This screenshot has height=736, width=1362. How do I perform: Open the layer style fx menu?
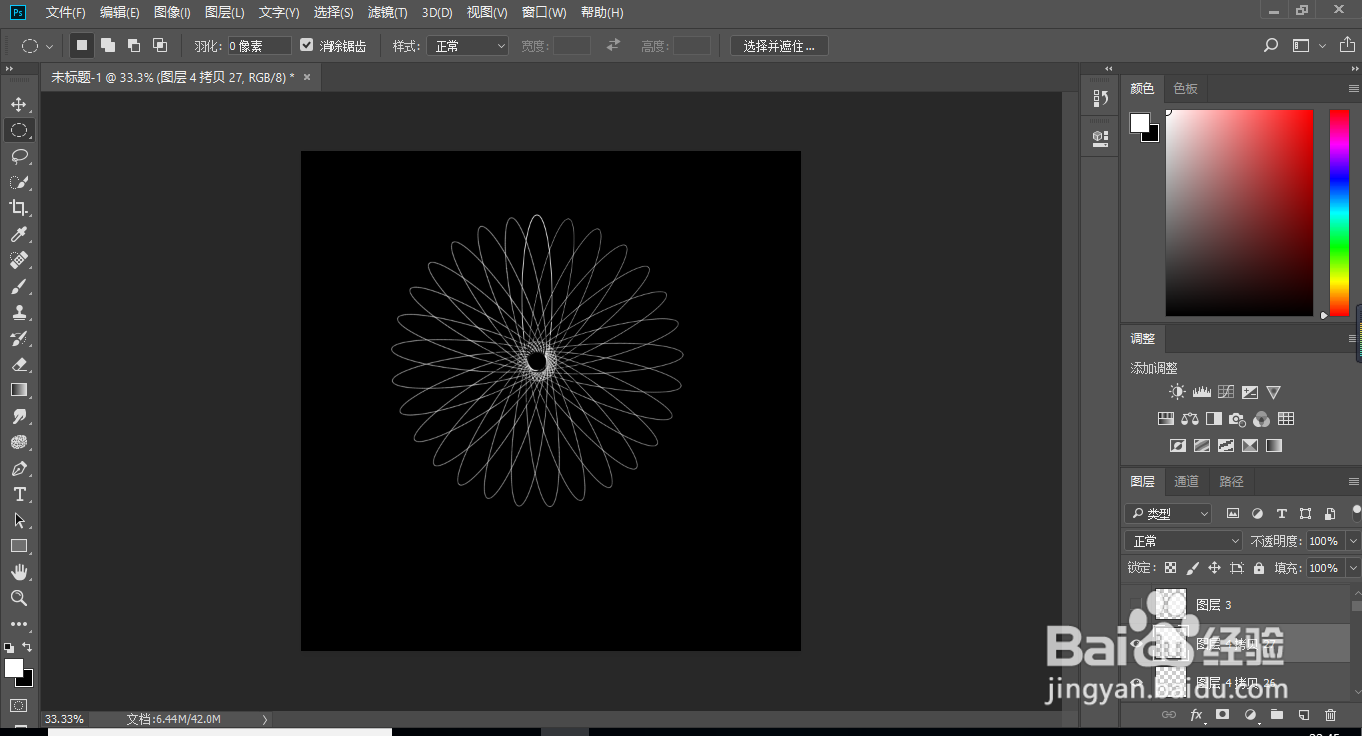tap(1196, 715)
